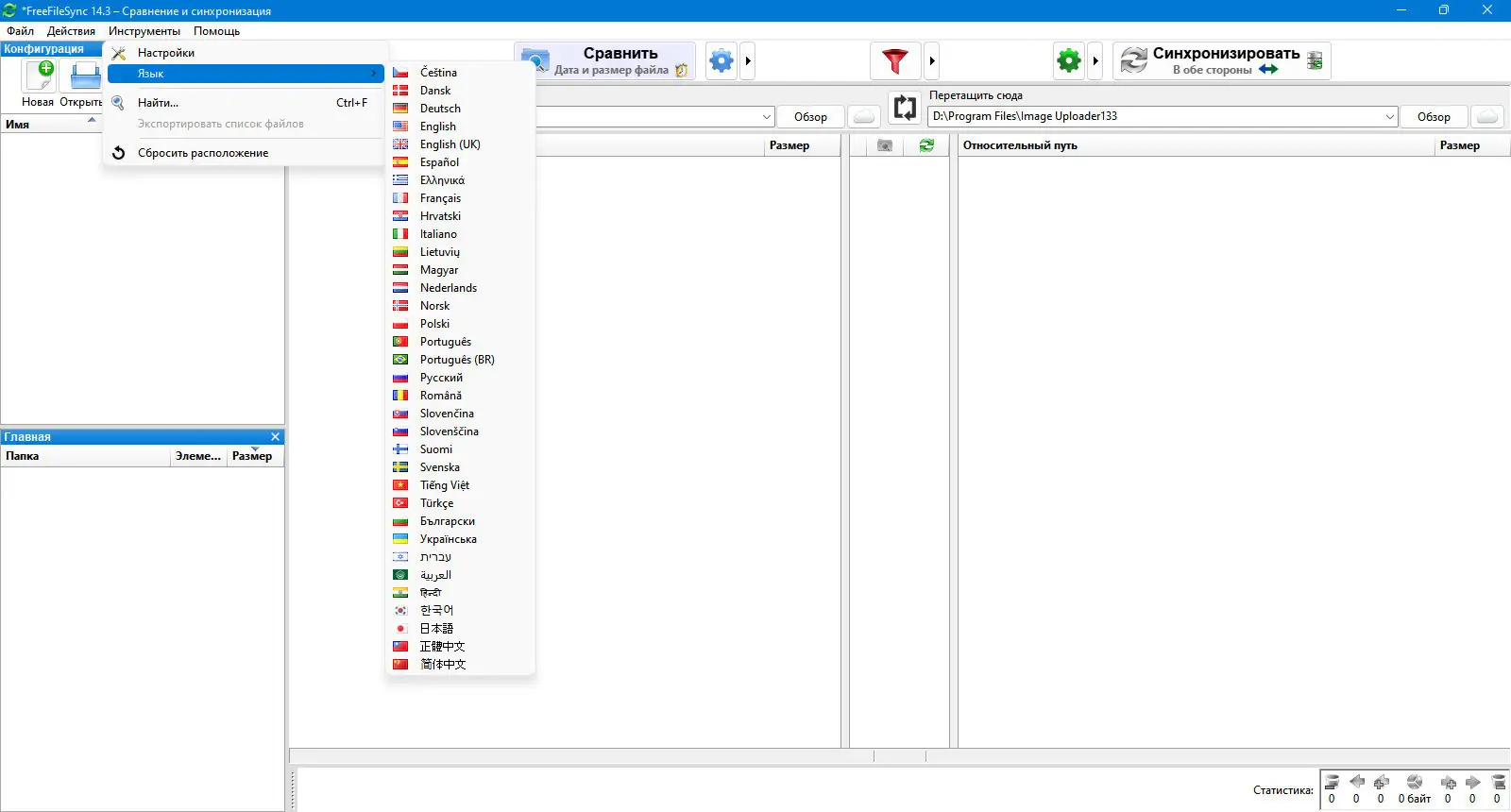The height and width of the screenshot is (812, 1511).
Task: Expand the comparison settings arrow dropdown
Action: click(748, 61)
